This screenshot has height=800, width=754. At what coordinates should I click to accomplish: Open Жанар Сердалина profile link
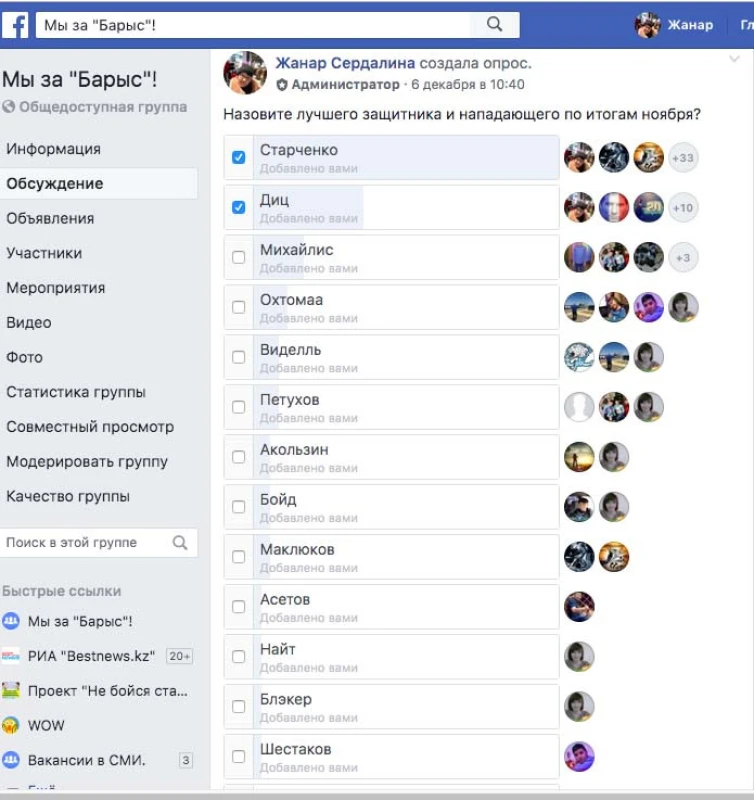(345, 63)
